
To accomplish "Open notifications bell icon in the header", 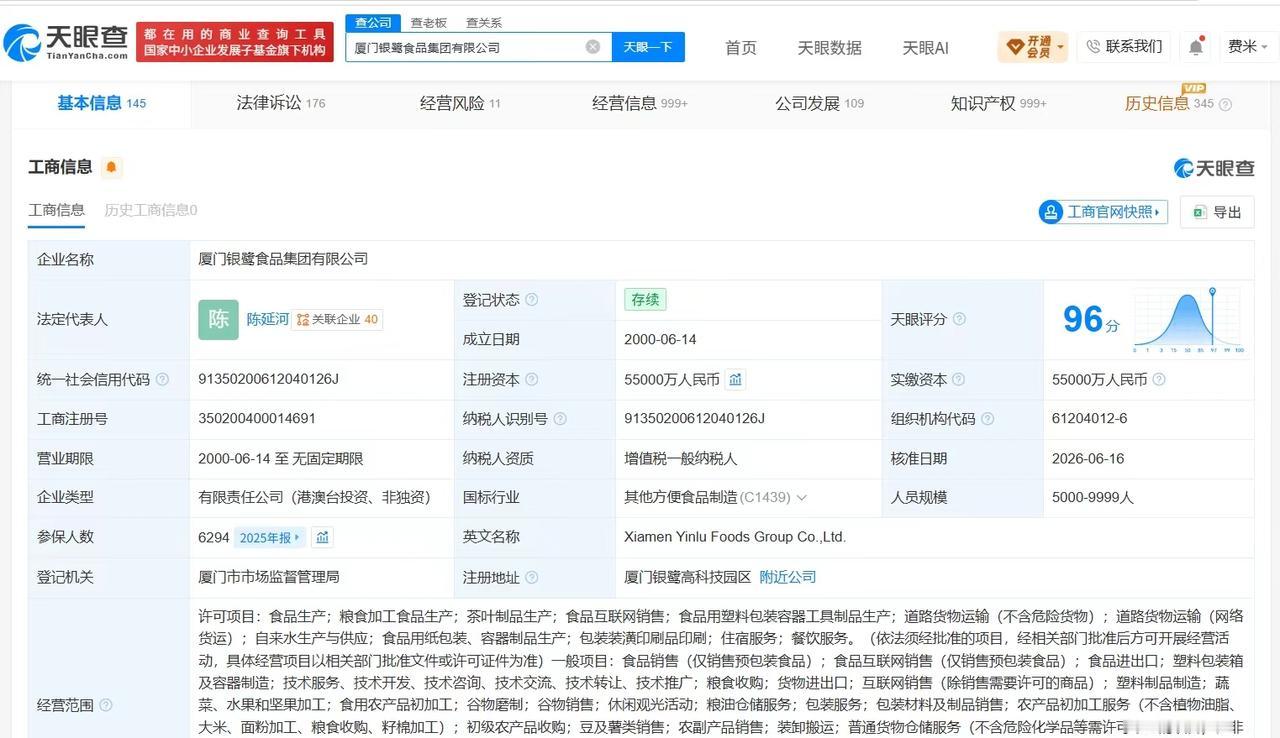I will click(1196, 47).
